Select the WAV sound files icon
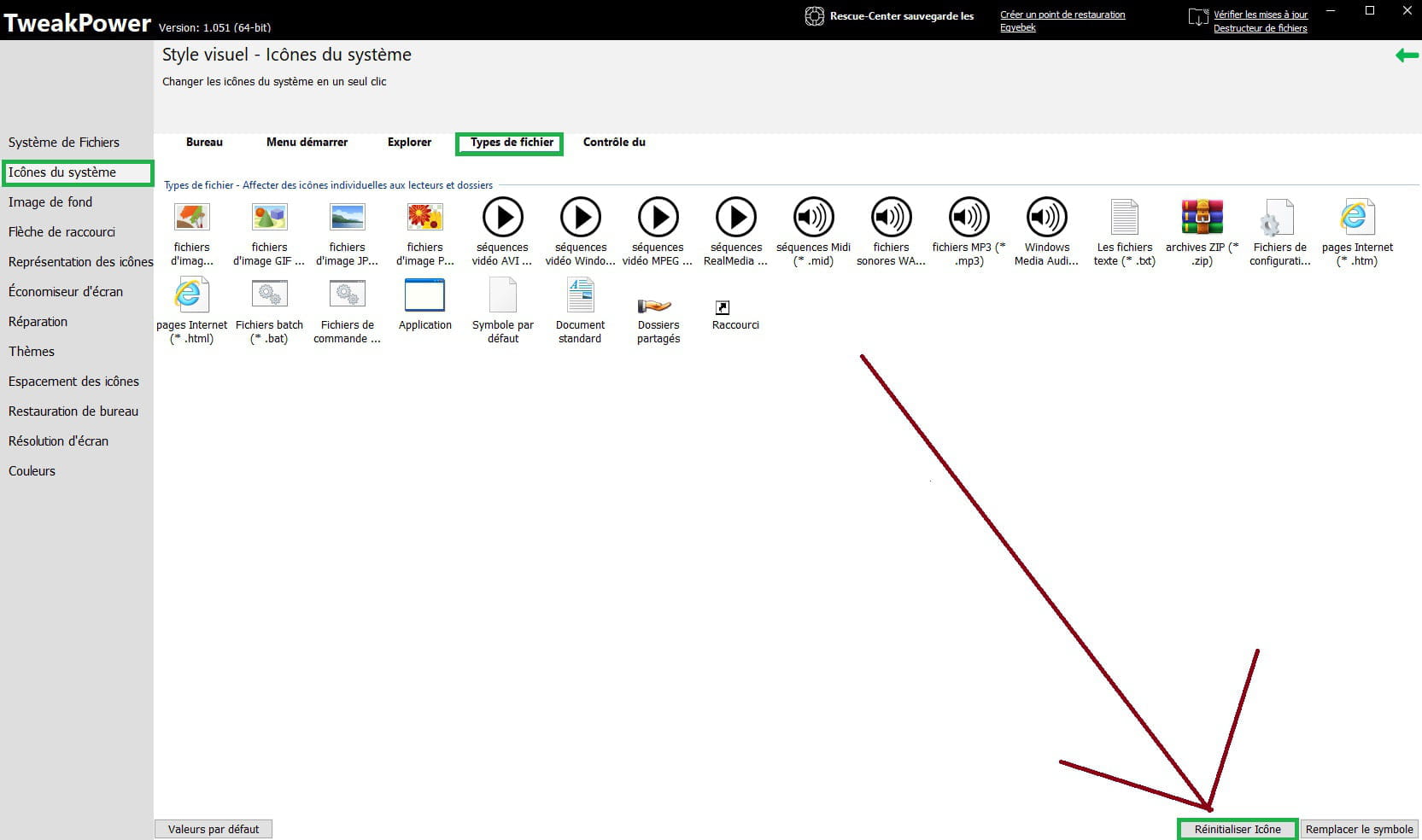Image resolution: width=1422 pixels, height=840 pixels. point(891,218)
